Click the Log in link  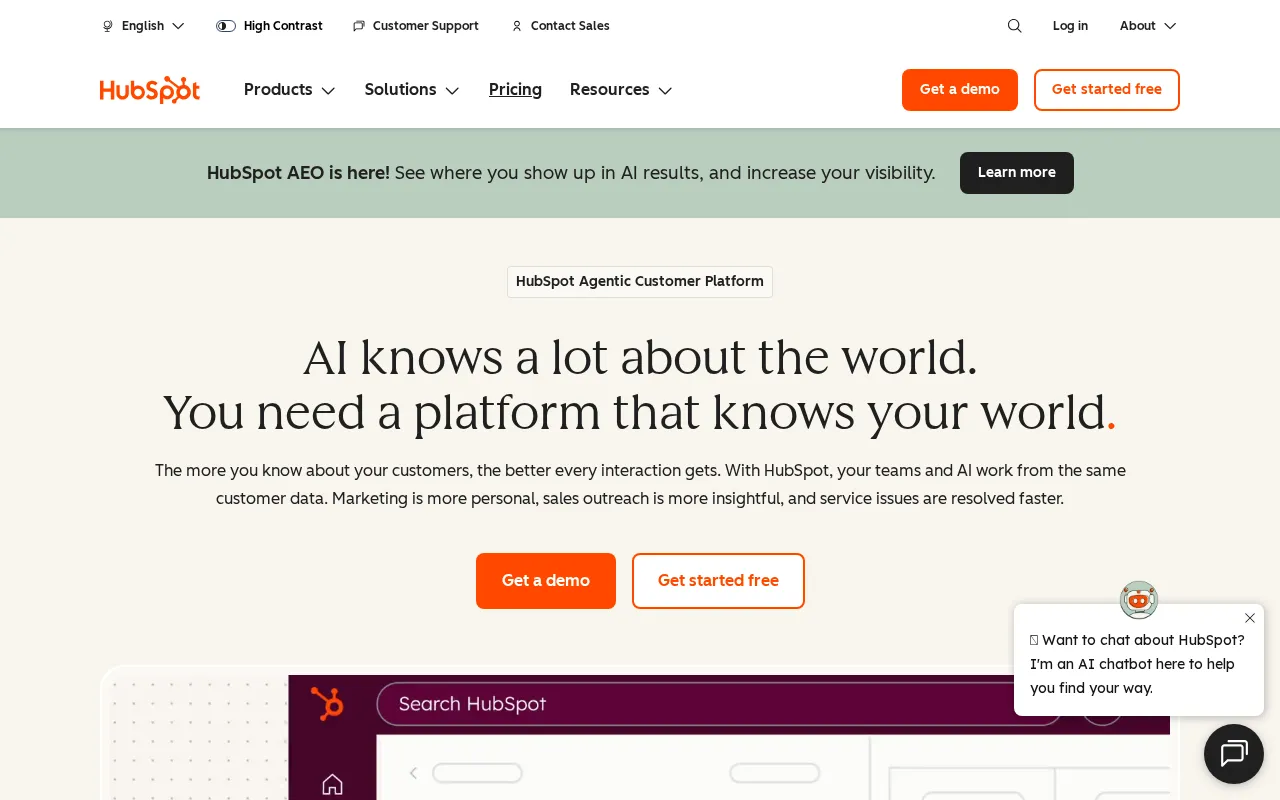click(x=1070, y=26)
